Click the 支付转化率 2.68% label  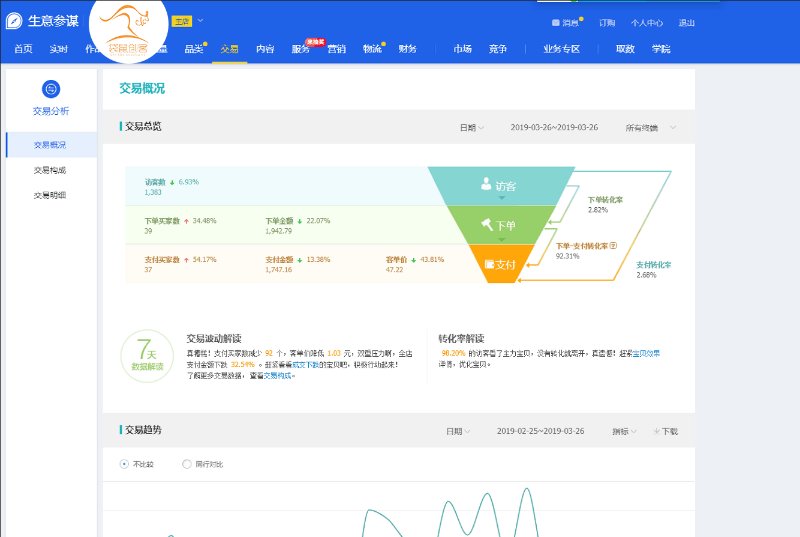pyautogui.click(x=654, y=270)
